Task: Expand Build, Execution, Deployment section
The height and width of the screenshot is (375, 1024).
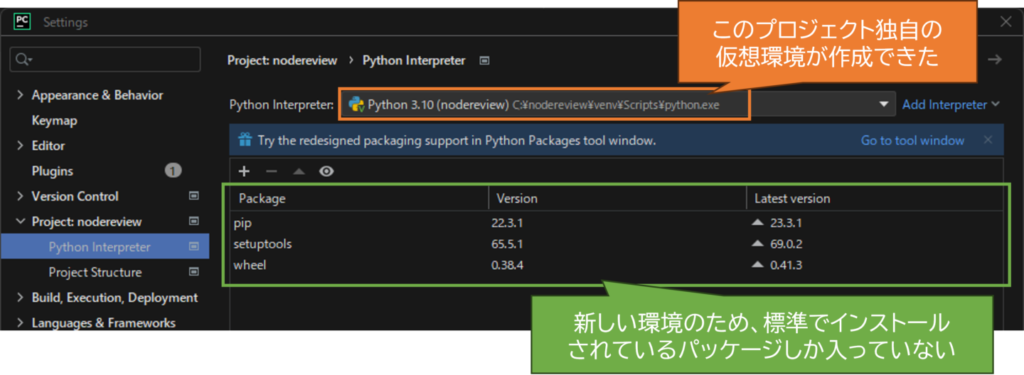Action: 20,297
